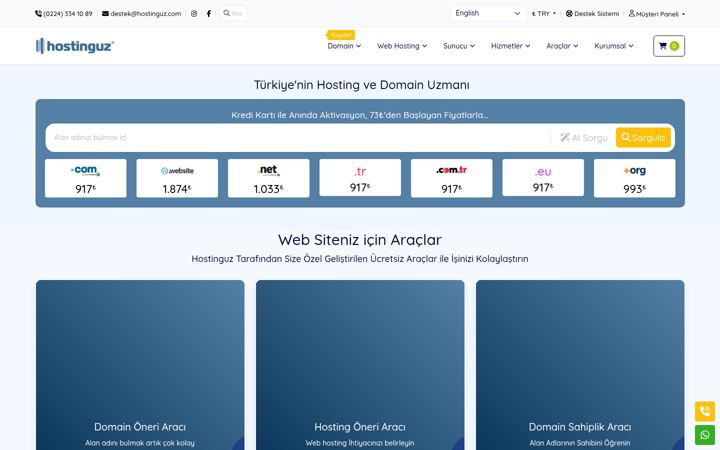720x450 pixels.
Task: Expand the Web Hosting menu
Action: click(402, 46)
